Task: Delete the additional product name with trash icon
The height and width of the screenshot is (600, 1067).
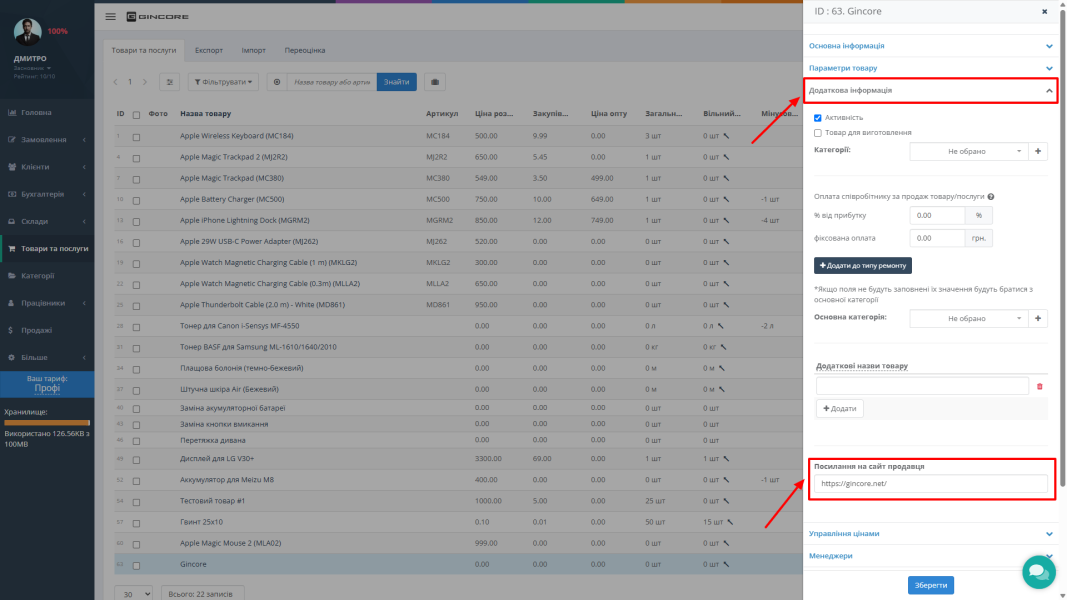Action: pyautogui.click(x=1039, y=386)
